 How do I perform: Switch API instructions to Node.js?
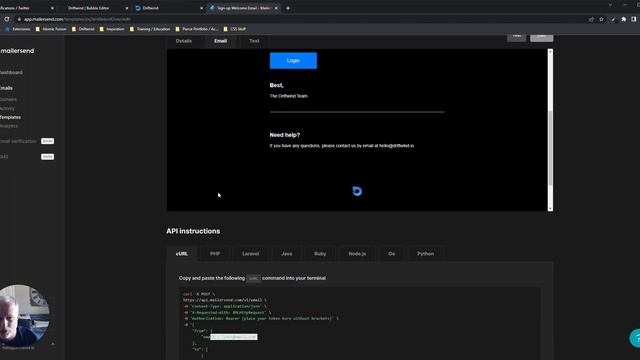(x=357, y=253)
